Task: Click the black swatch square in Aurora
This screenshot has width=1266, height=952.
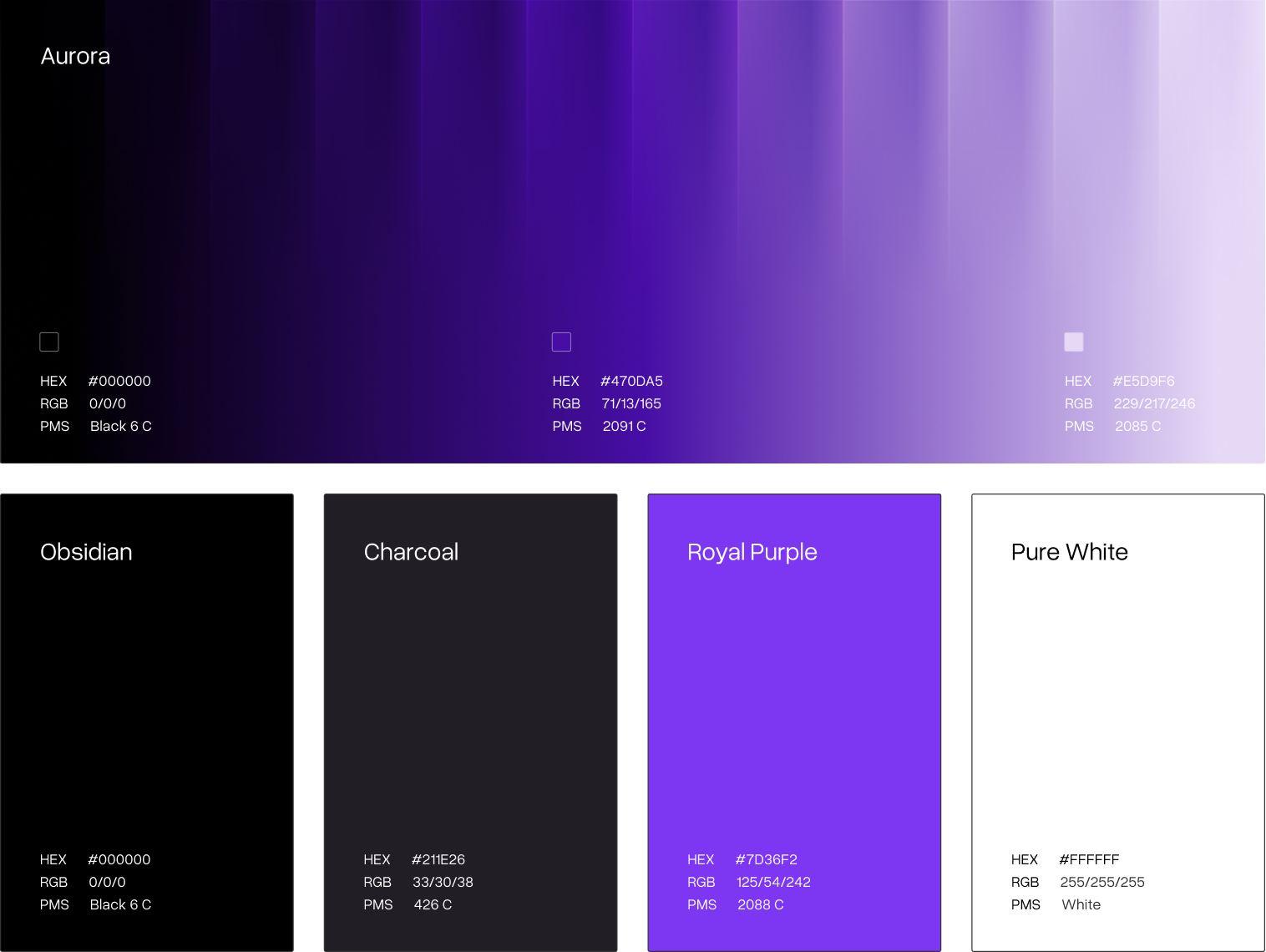Action: click(x=49, y=342)
